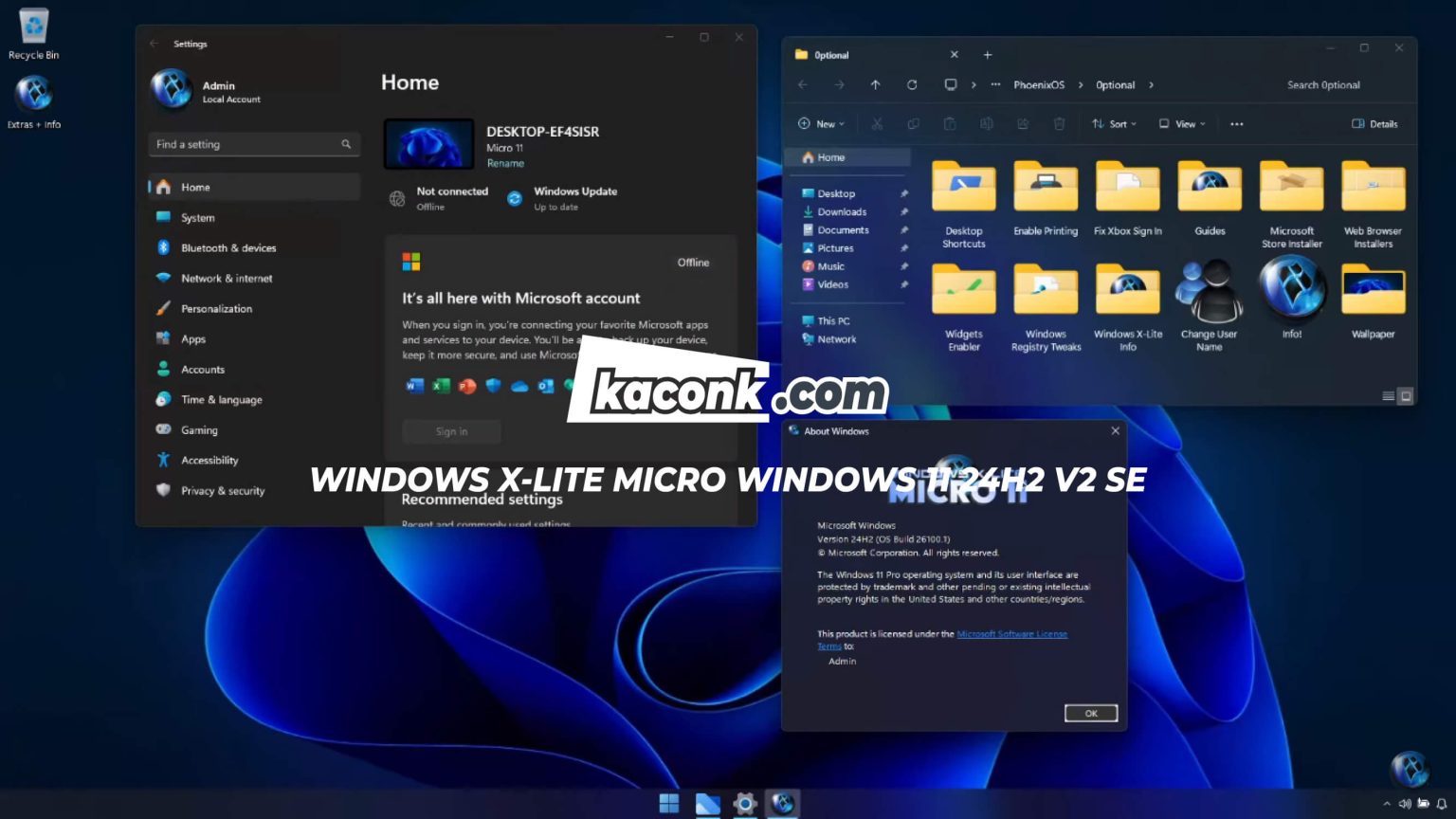Open the Fix Xbox Sign In folder

pyautogui.click(x=1128, y=199)
